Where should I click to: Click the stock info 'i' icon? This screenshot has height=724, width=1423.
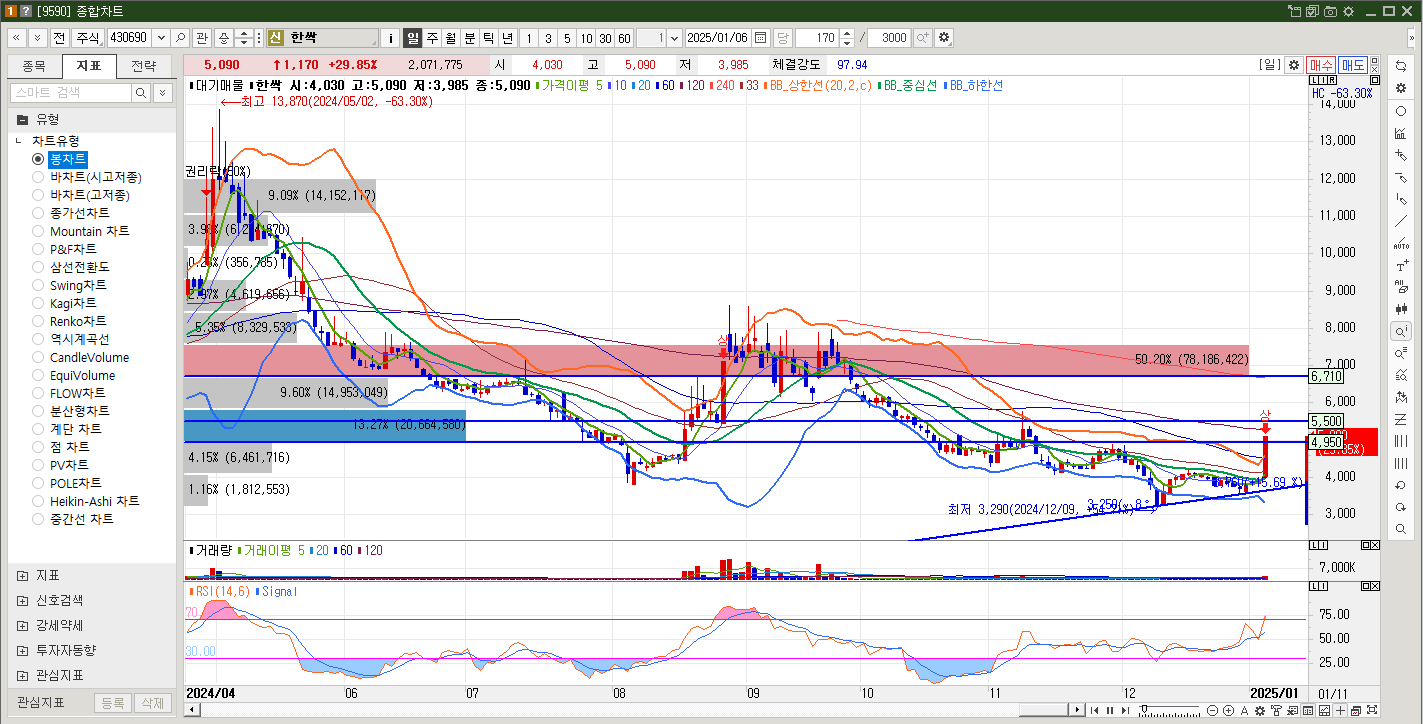[391, 38]
